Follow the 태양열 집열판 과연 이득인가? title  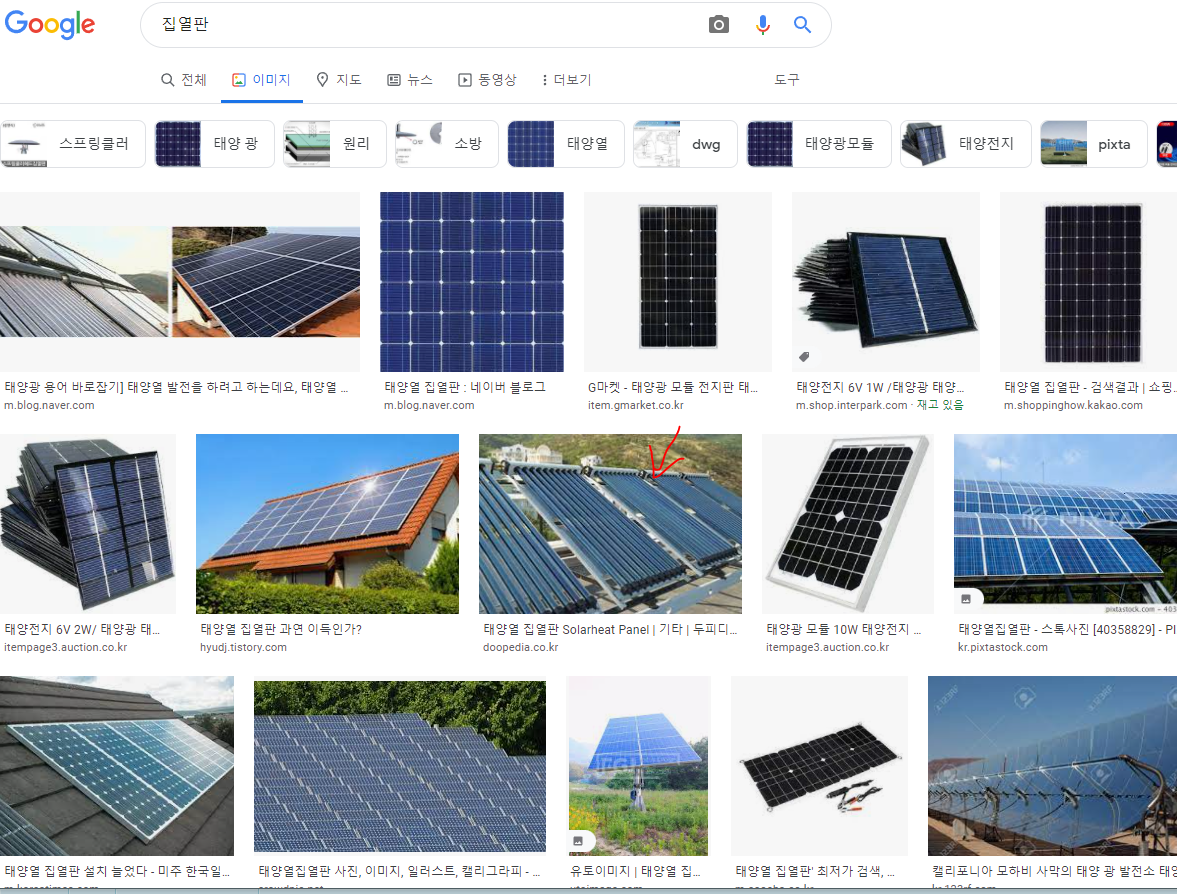[x=281, y=629]
